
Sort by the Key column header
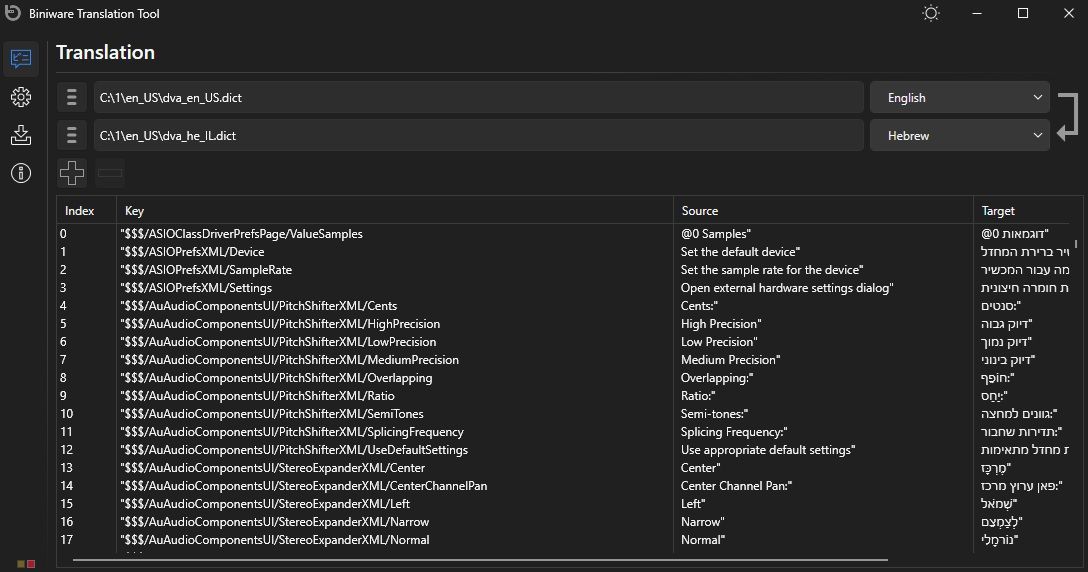[394, 210]
